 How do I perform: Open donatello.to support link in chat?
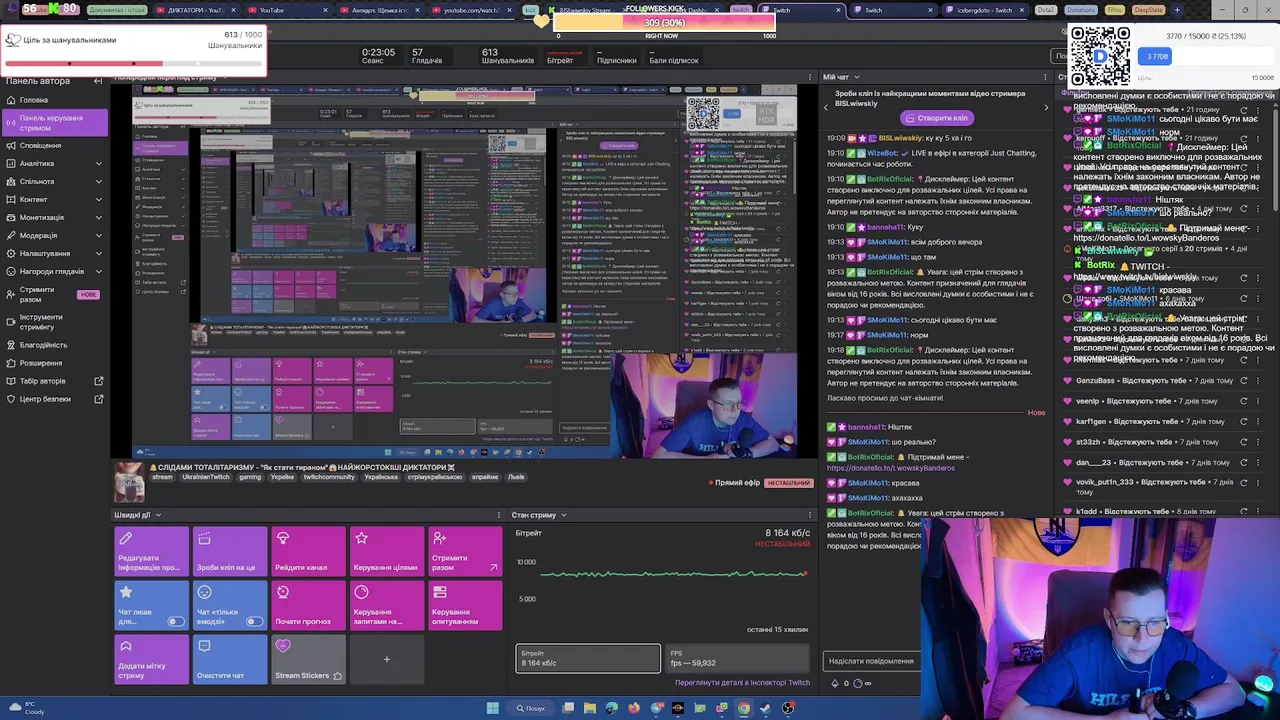[891, 468]
